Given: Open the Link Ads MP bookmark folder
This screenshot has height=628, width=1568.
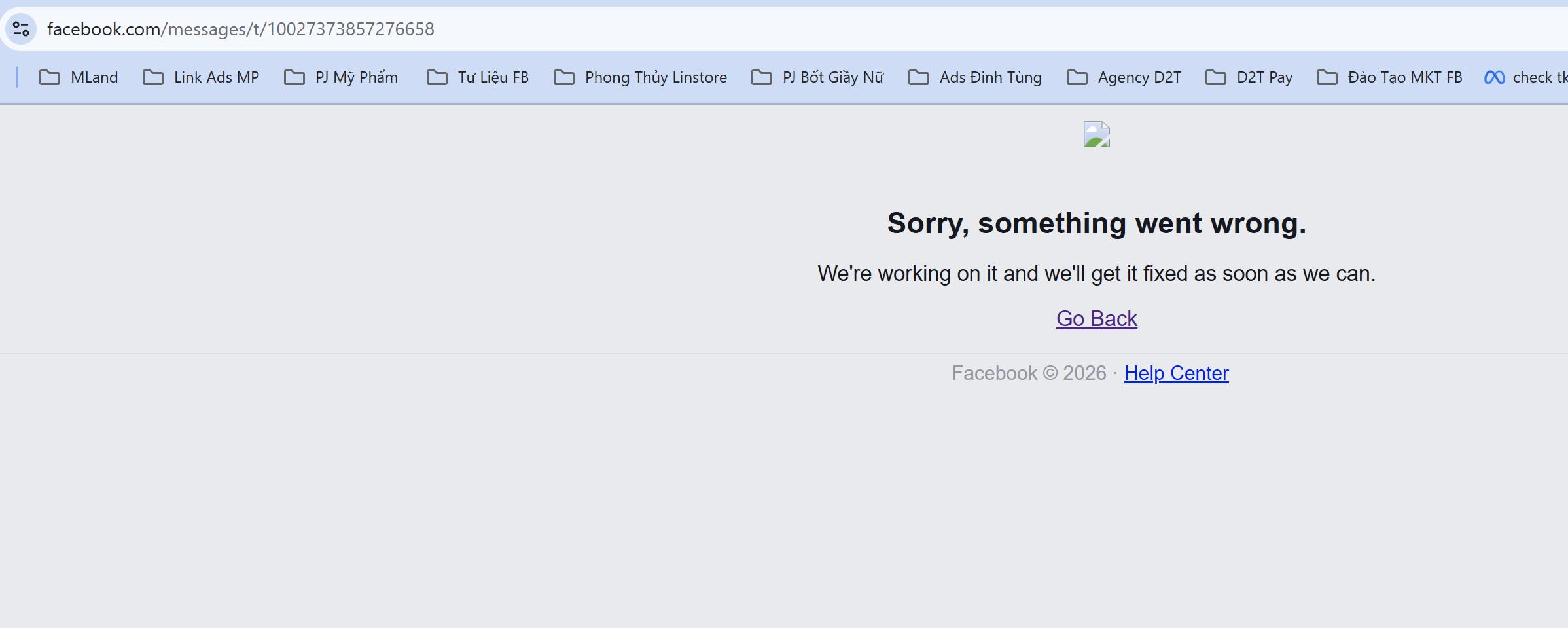Looking at the screenshot, I should click(x=201, y=77).
